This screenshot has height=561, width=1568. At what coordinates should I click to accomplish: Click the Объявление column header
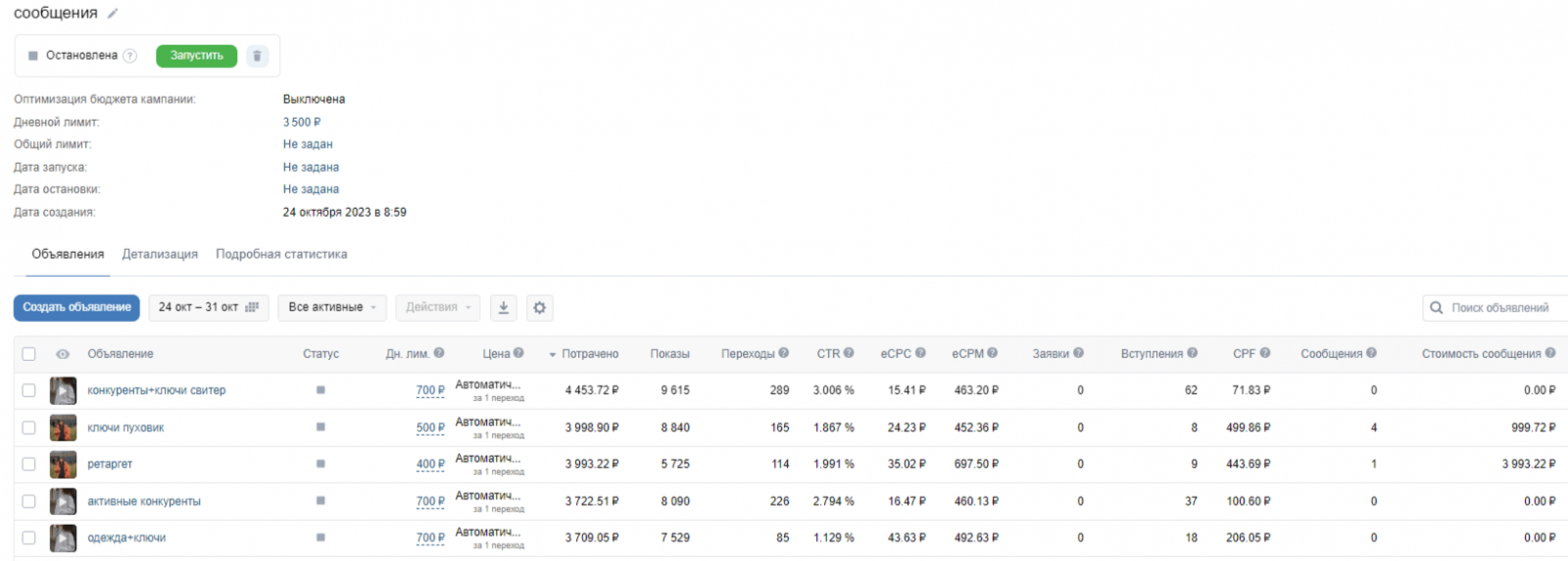[x=121, y=354]
